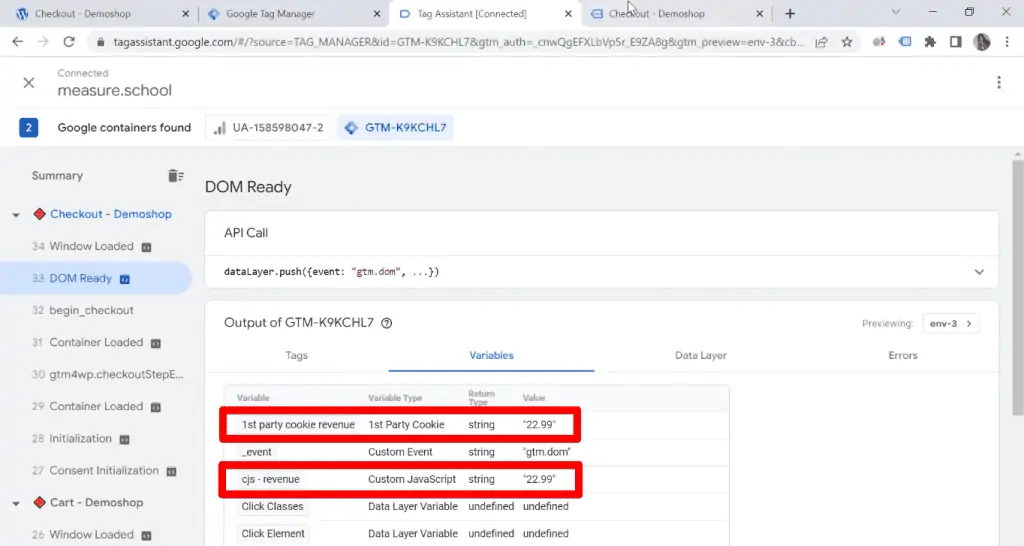Click the Tag Assistant extension icon in toolbar
1024x546 pixels.
904,42
